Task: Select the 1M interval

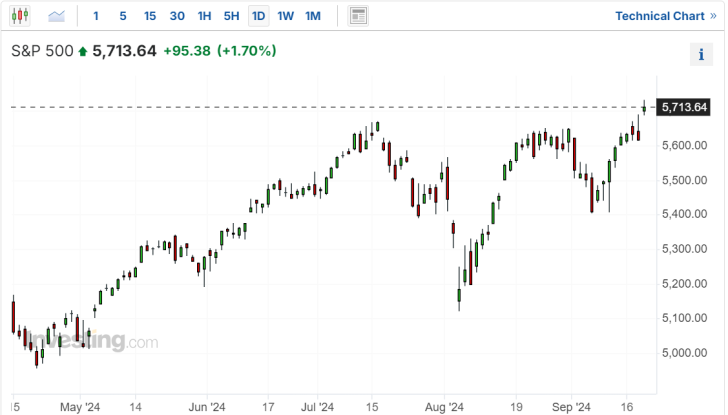Action: (313, 16)
